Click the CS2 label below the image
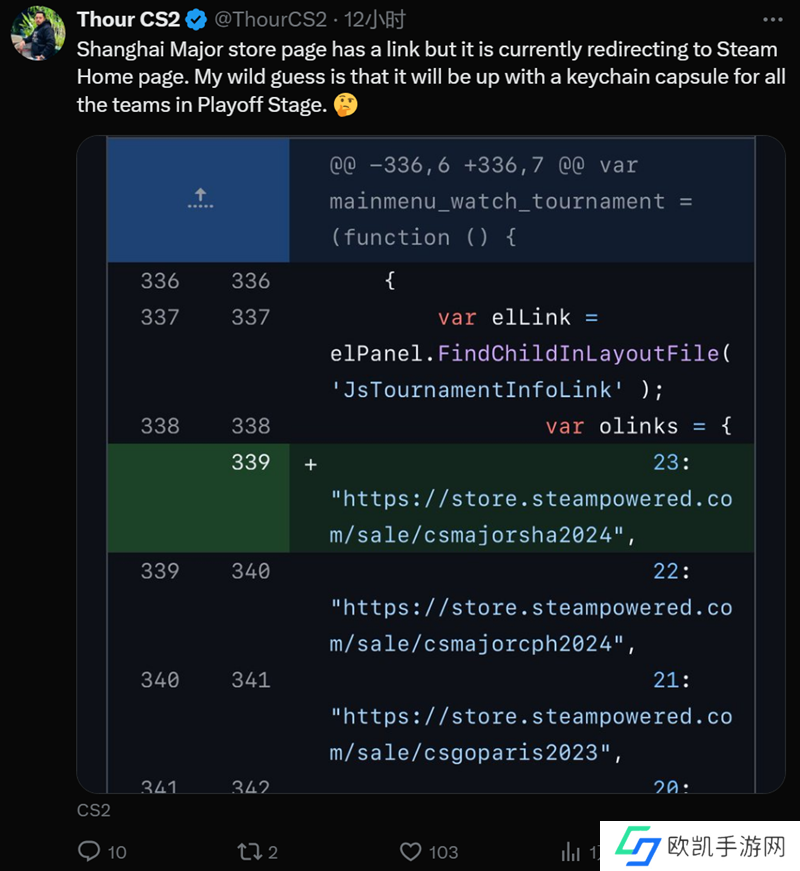Viewport: 800px width, 871px height. pyautogui.click(x=94, y=810)
